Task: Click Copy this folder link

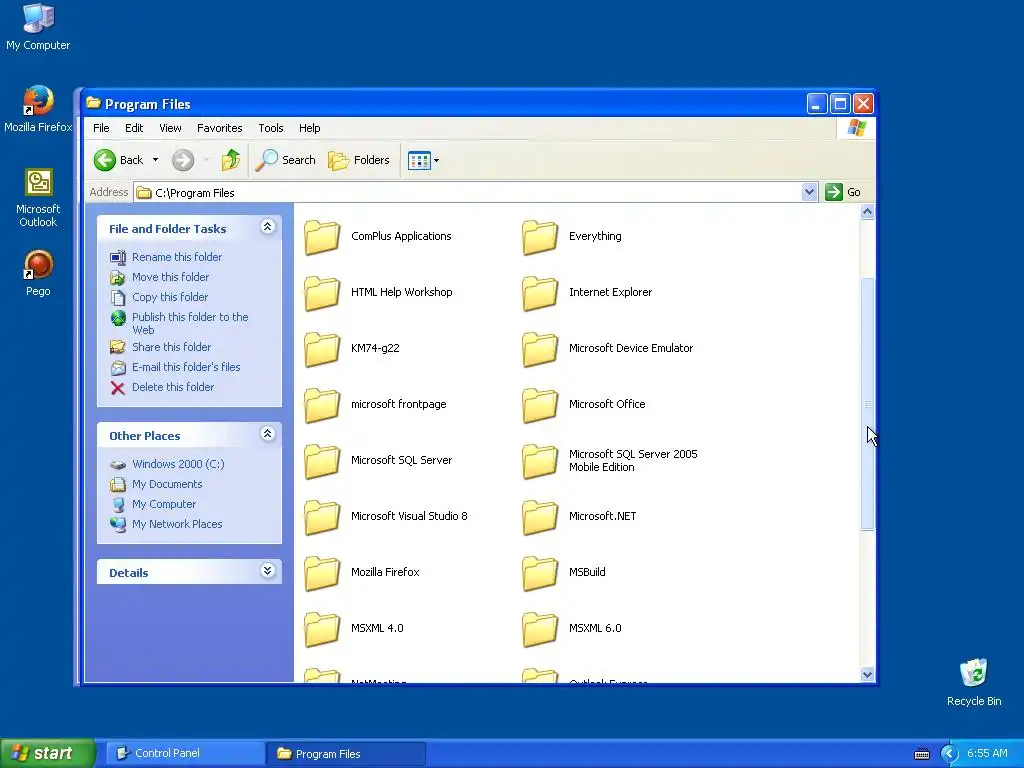Action: (x=170, y=297)
